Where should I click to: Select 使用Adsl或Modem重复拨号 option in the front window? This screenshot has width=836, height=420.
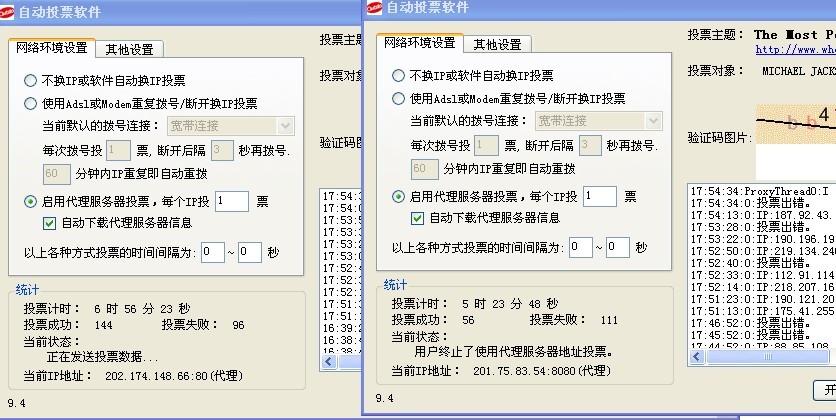[x=399, y=98]
